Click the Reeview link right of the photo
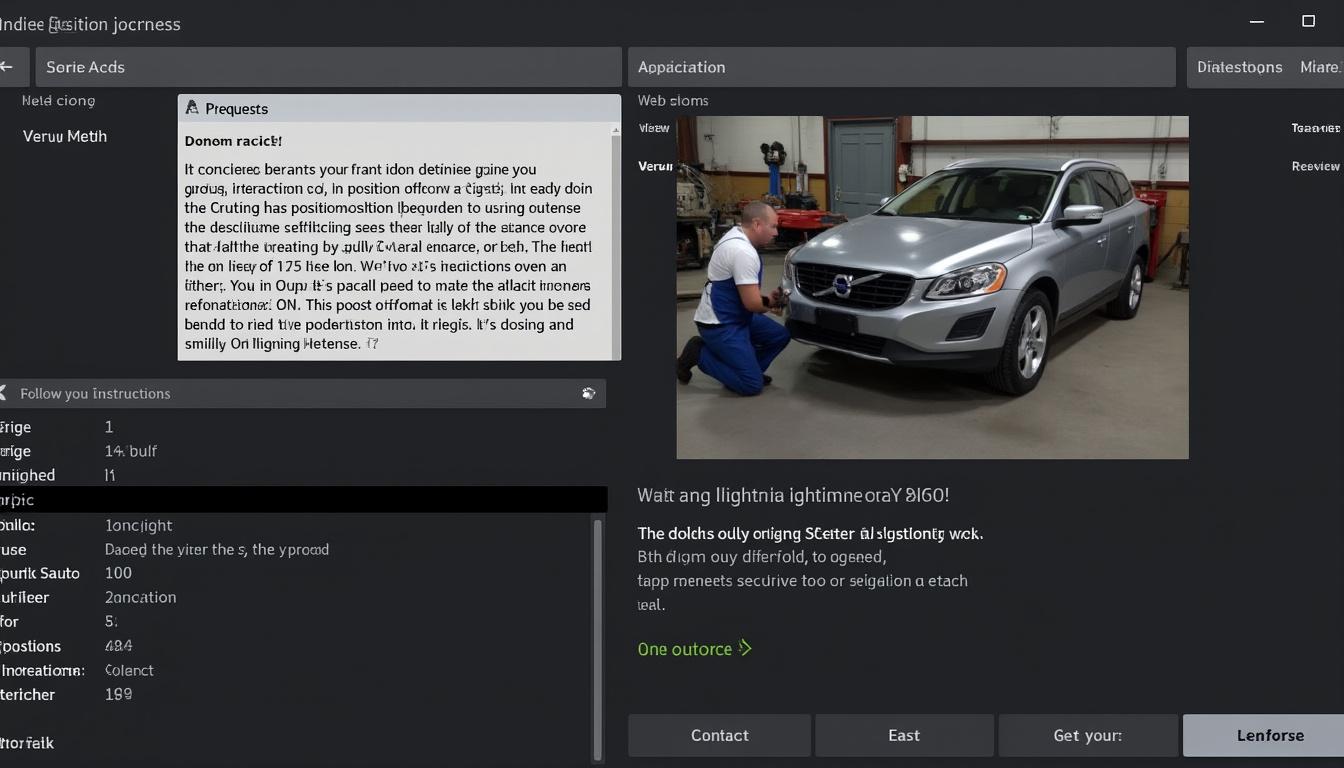1344x768 pixels. (1315, 166)
